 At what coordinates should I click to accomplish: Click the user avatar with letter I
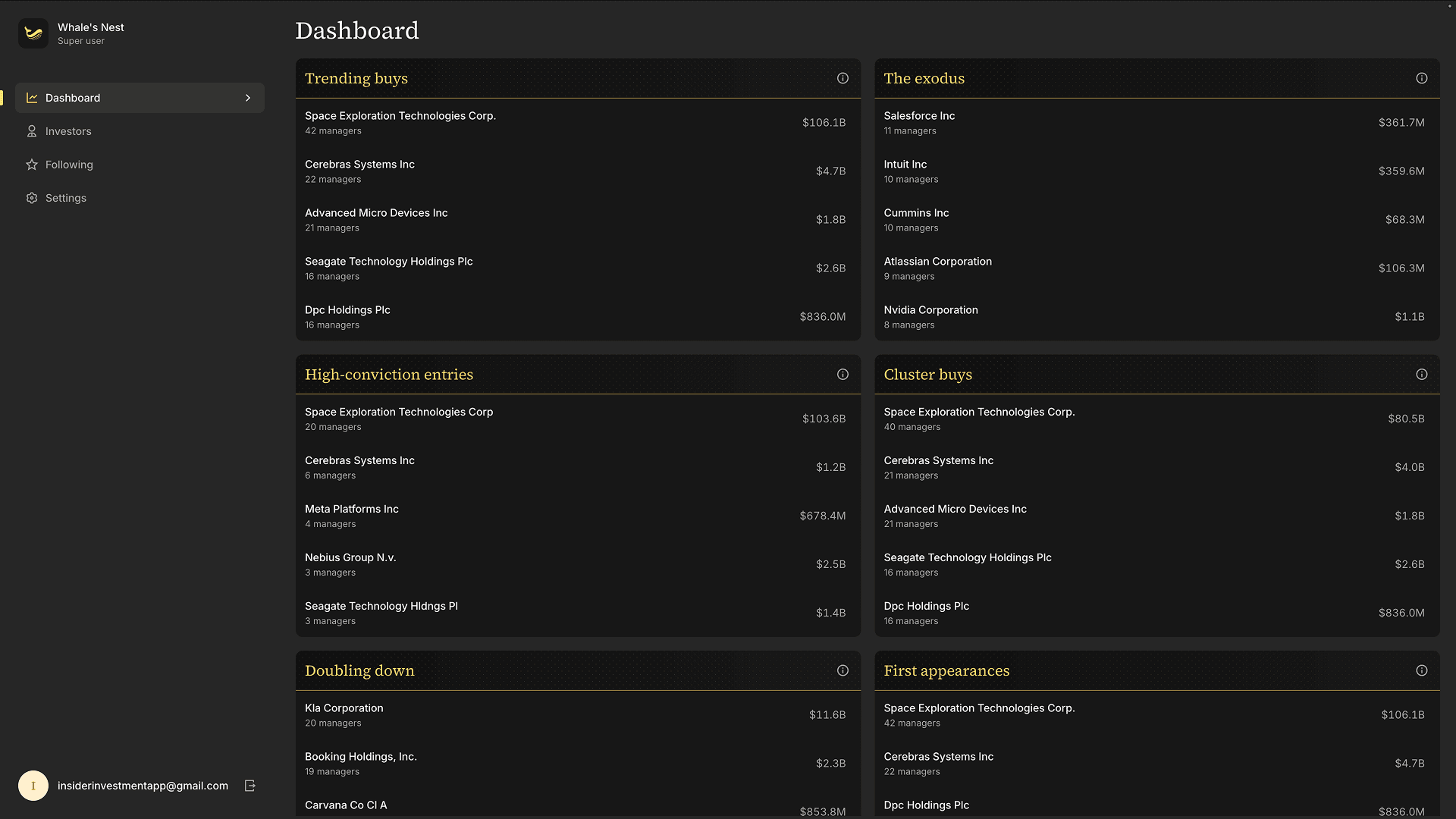click(x=33, y=786)
